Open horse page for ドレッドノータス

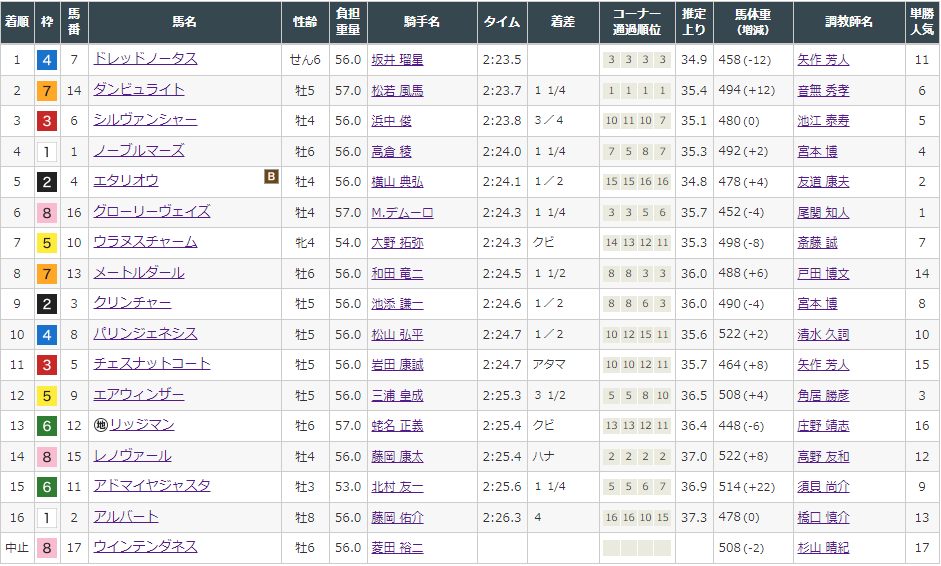pos(145,59)
